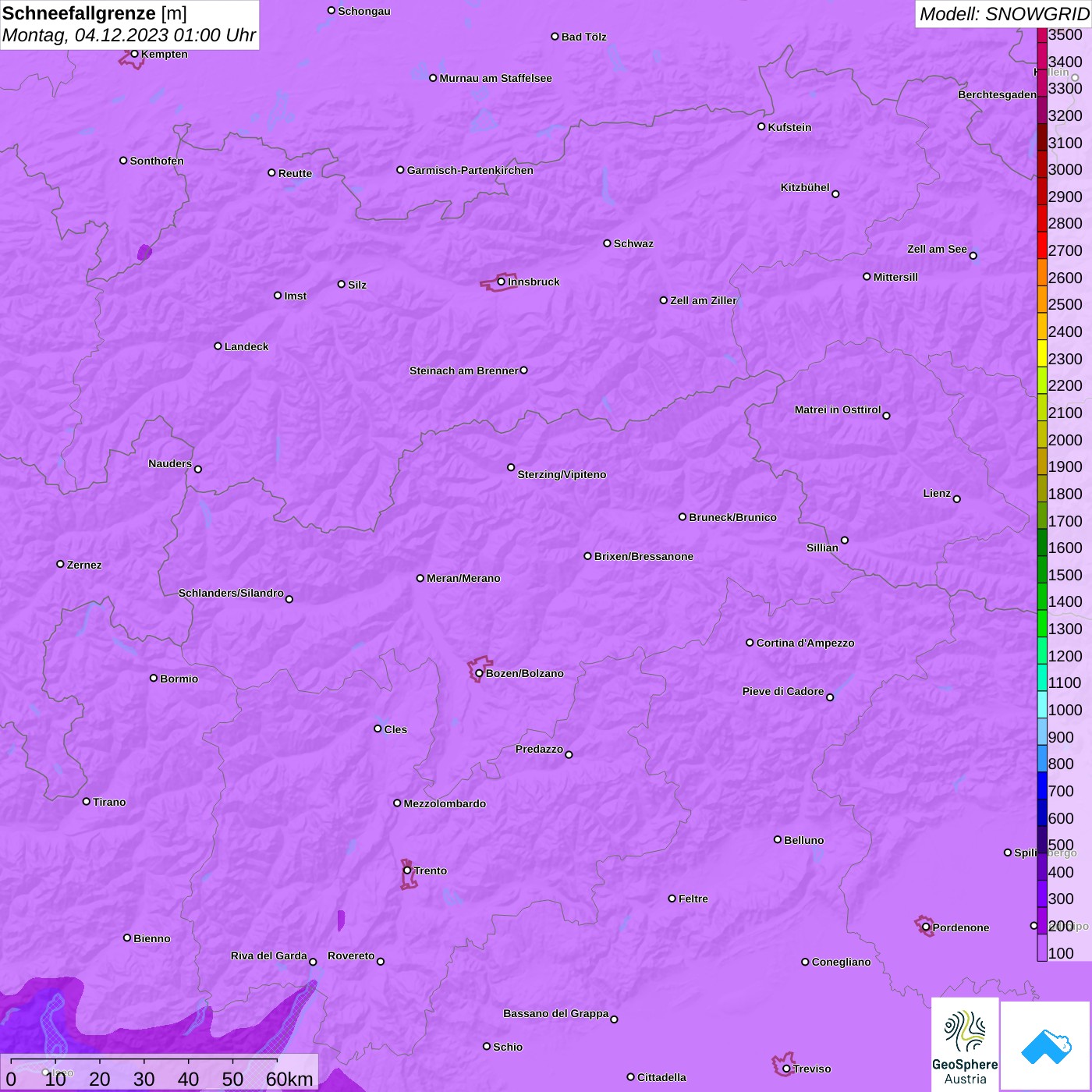Click the Matrei in Osttirol label
This screenshot has height=1092, width=1092.
838,409
